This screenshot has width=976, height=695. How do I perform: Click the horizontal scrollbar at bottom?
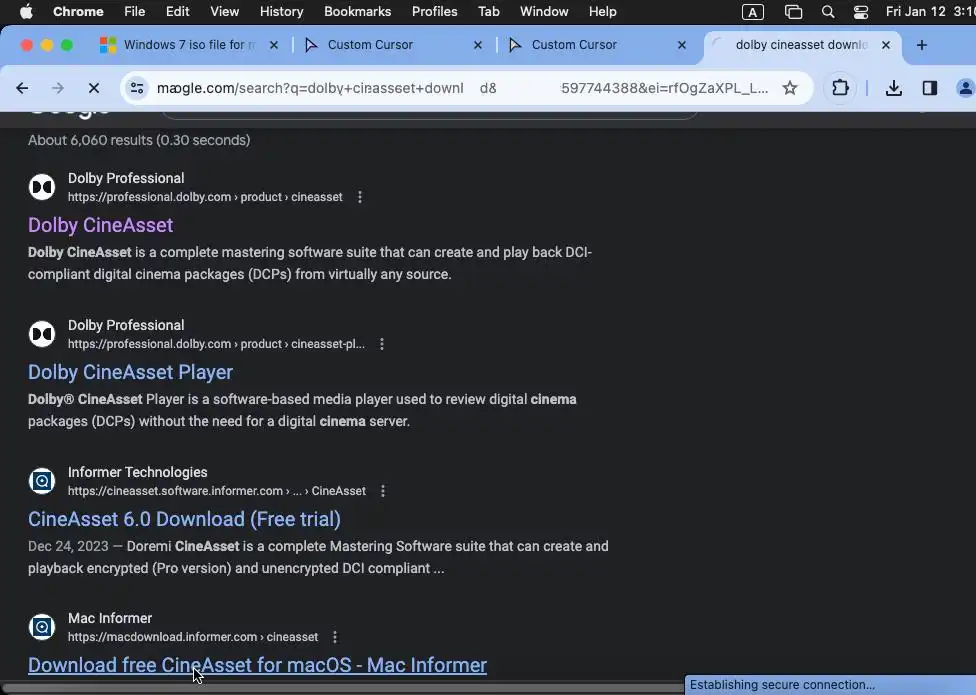342,688
